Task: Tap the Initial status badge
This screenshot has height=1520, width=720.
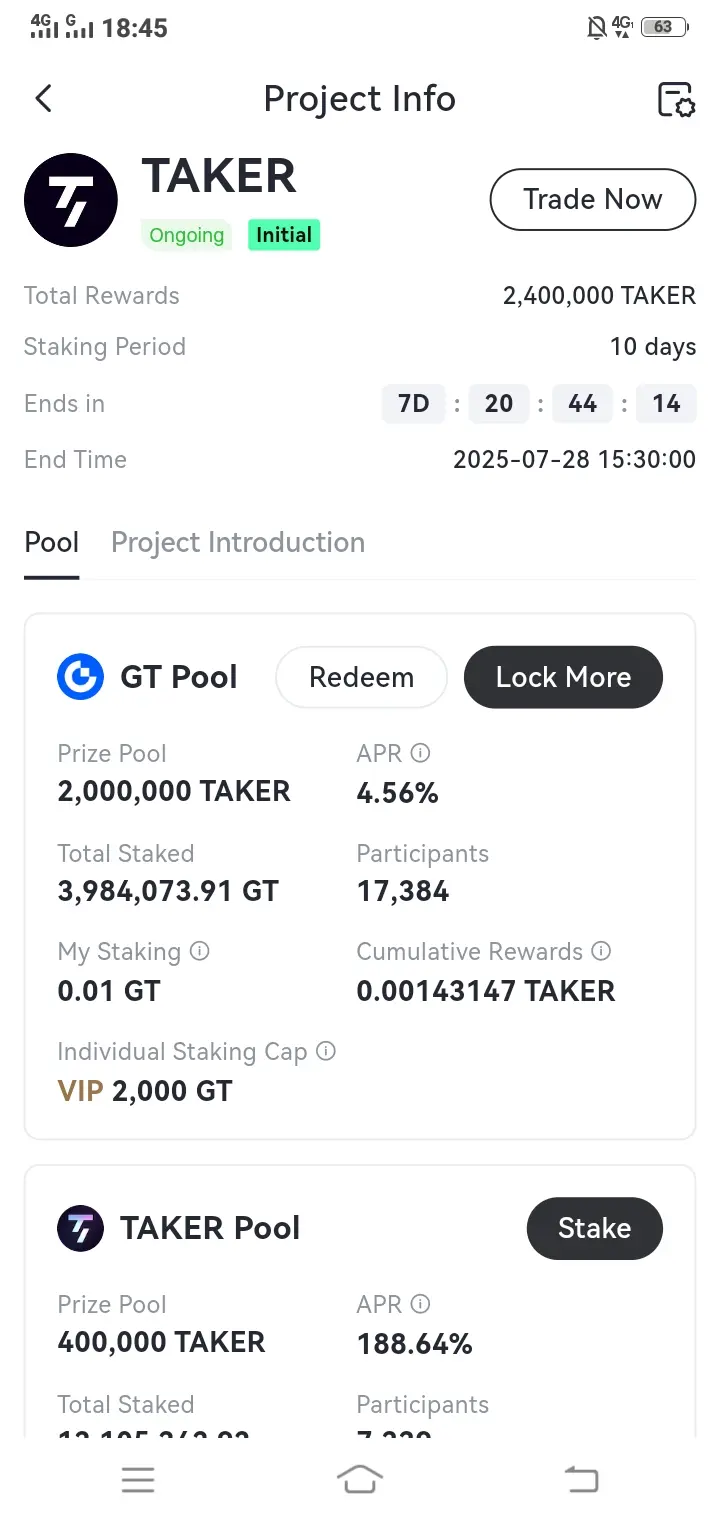Action: pyautogui.click(x=284, y=235)
